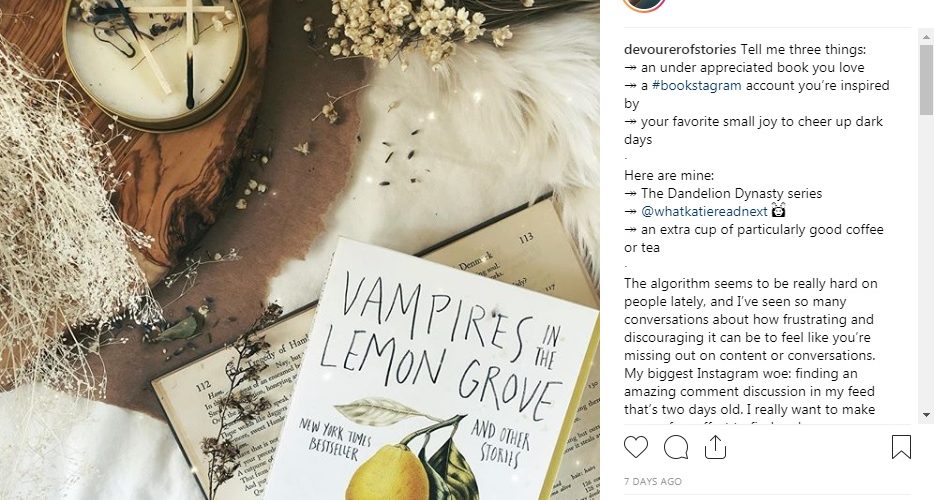Save the post with the bookmark icon

coord(901,447)
